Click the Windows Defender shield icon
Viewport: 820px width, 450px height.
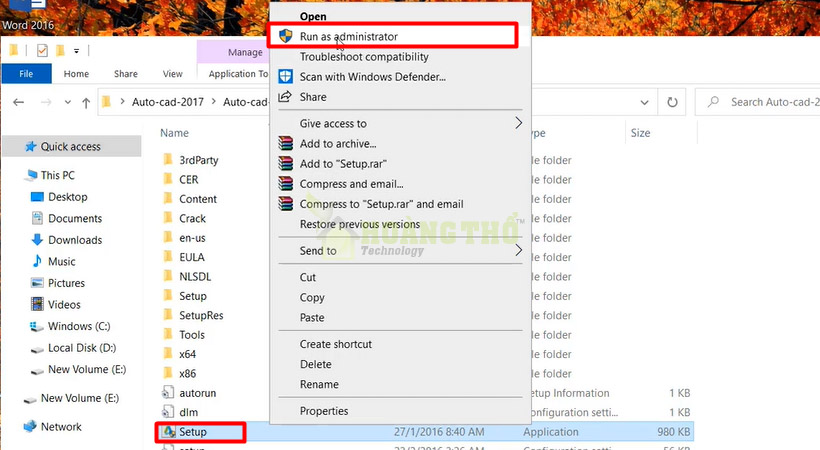285,77
